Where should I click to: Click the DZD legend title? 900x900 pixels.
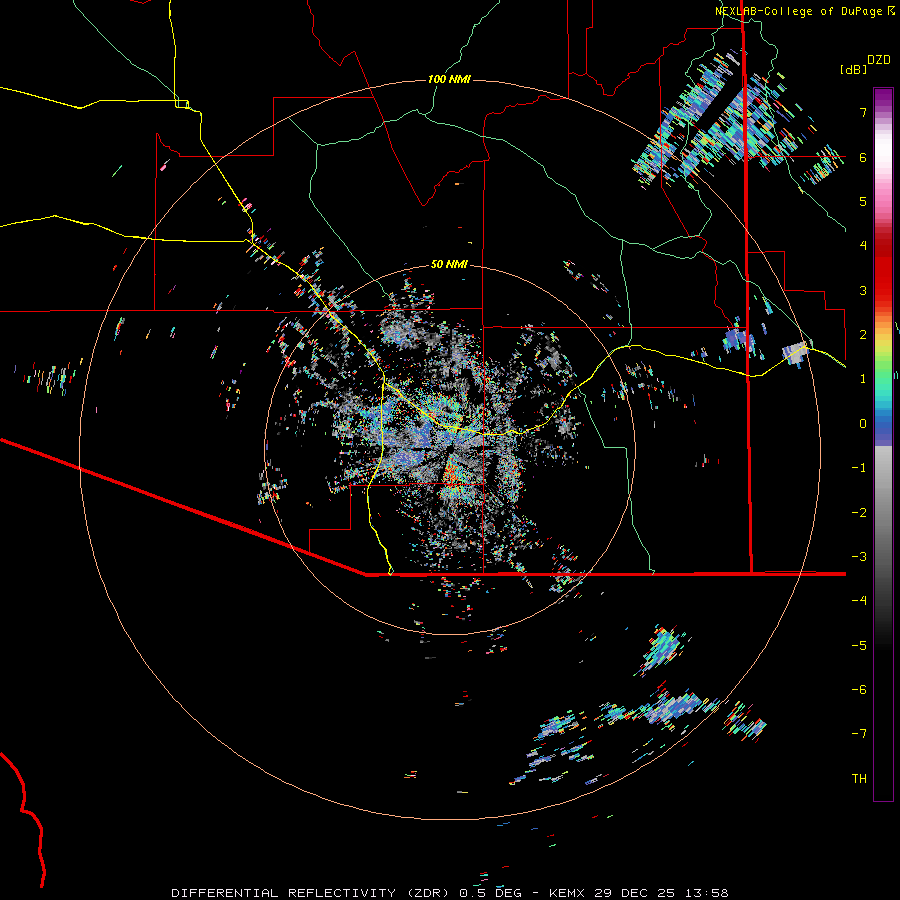879,60
